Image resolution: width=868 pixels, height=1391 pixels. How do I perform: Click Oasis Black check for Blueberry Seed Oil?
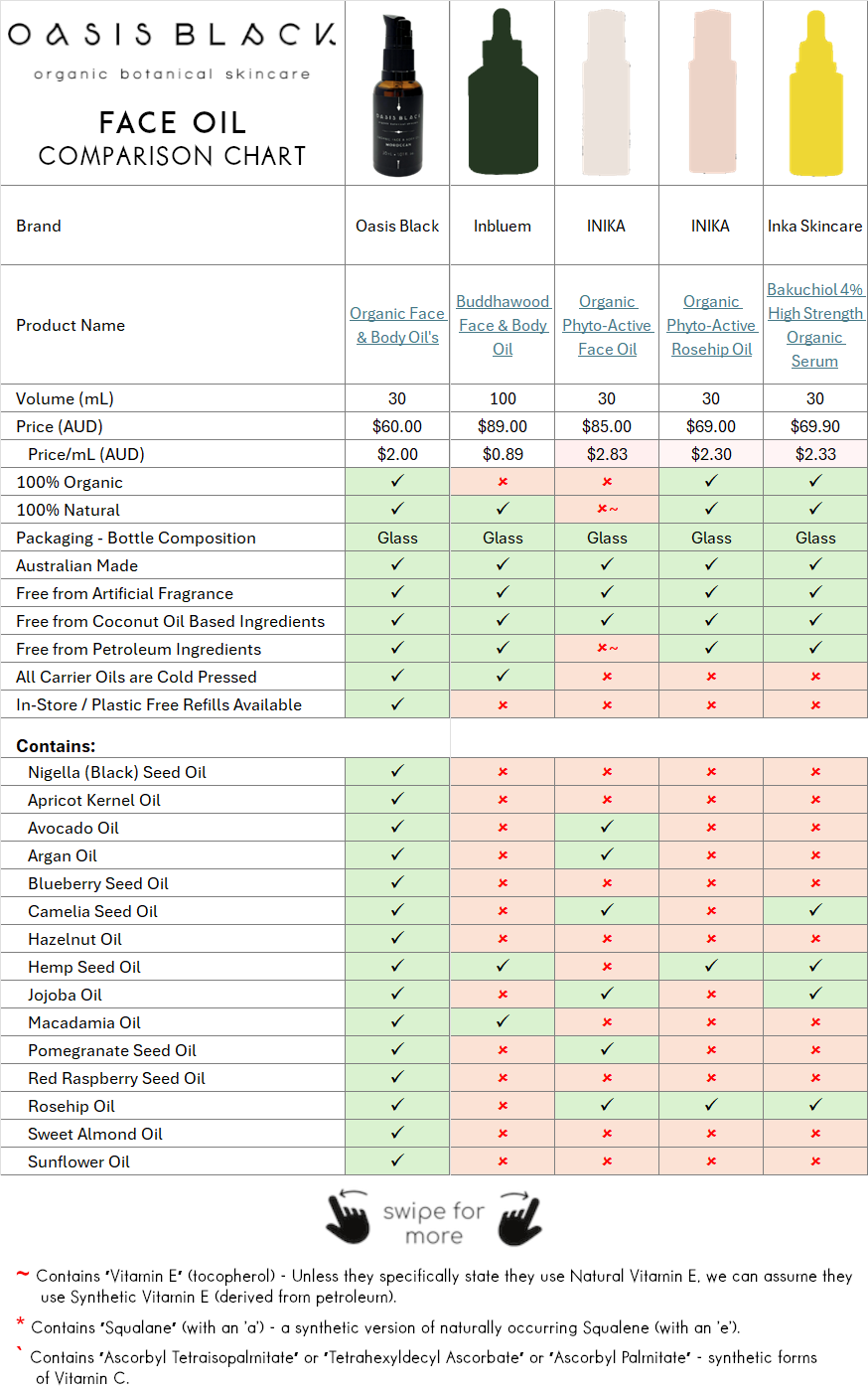pyautogui.click(x=397, y=882)
